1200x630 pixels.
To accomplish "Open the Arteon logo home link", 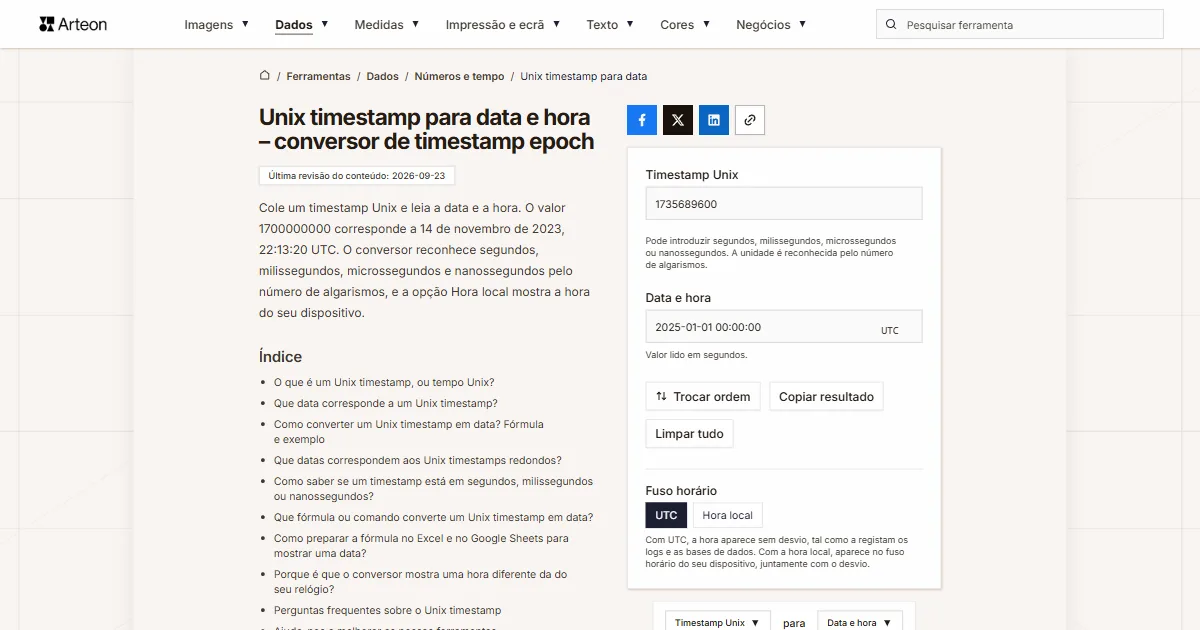I will [73, 24].
